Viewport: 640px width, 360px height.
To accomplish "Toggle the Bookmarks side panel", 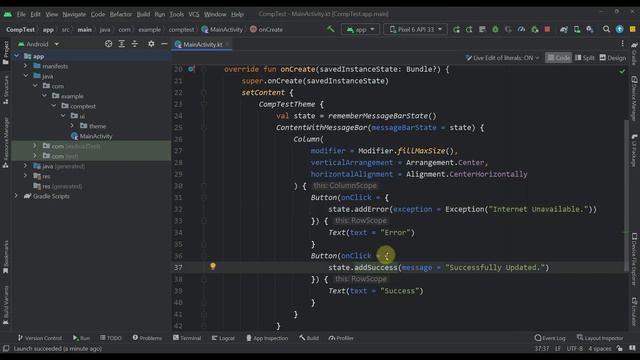I will click(x=6, y=257).
